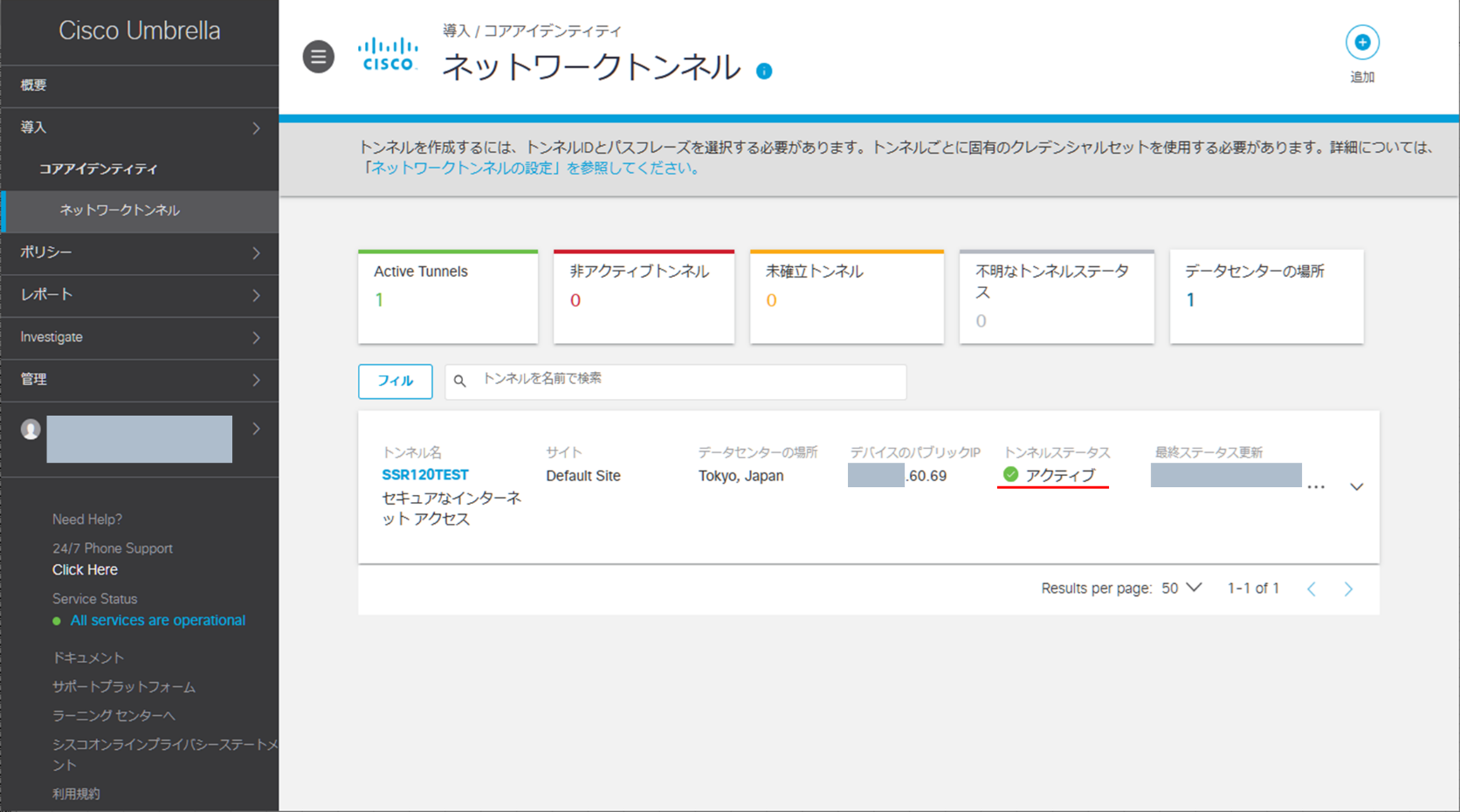Click the アクティブ status text
This screenshot has width=1460, height=812.
pos(1060,475)
